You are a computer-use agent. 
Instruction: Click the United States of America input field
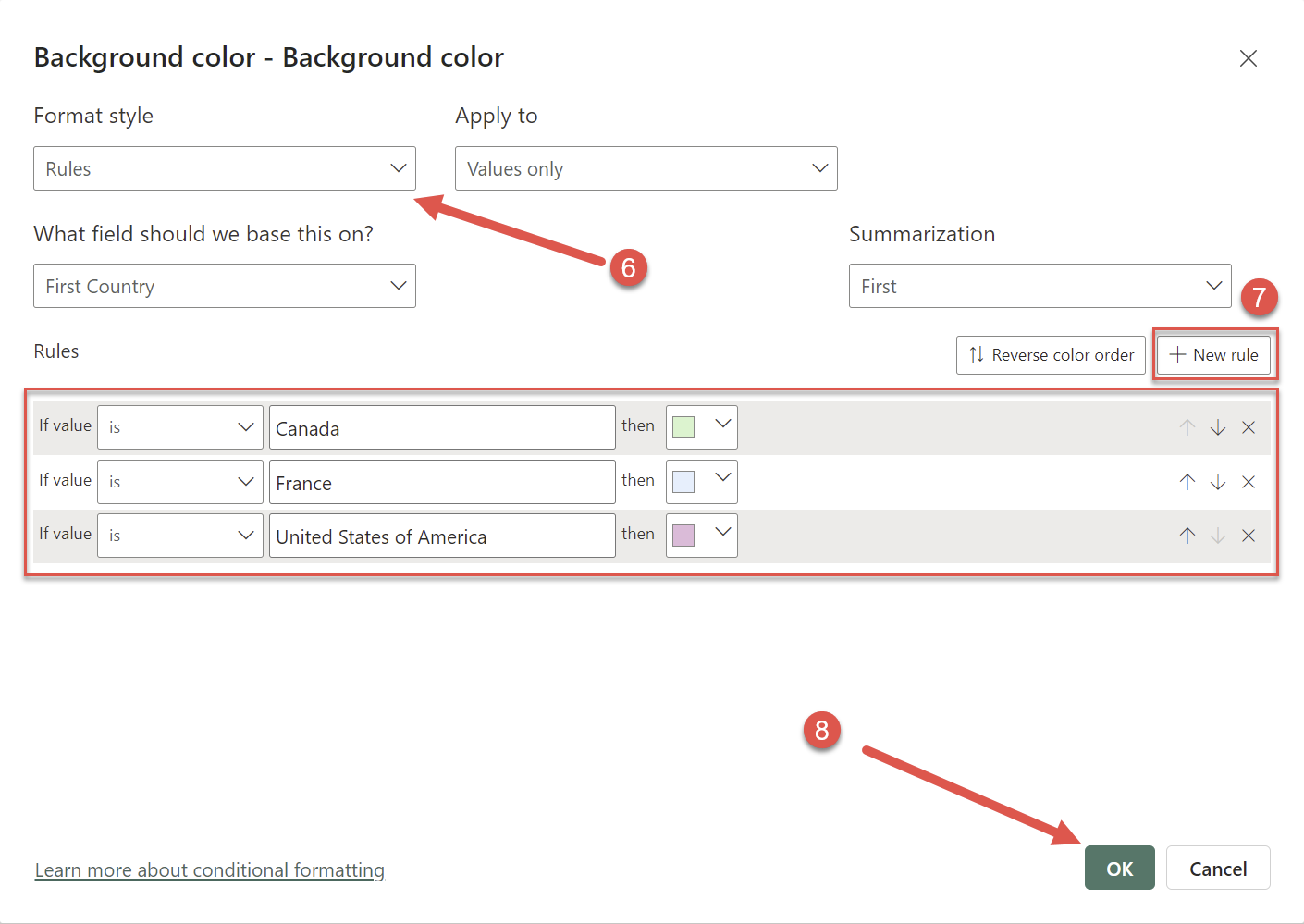[442, 536]
